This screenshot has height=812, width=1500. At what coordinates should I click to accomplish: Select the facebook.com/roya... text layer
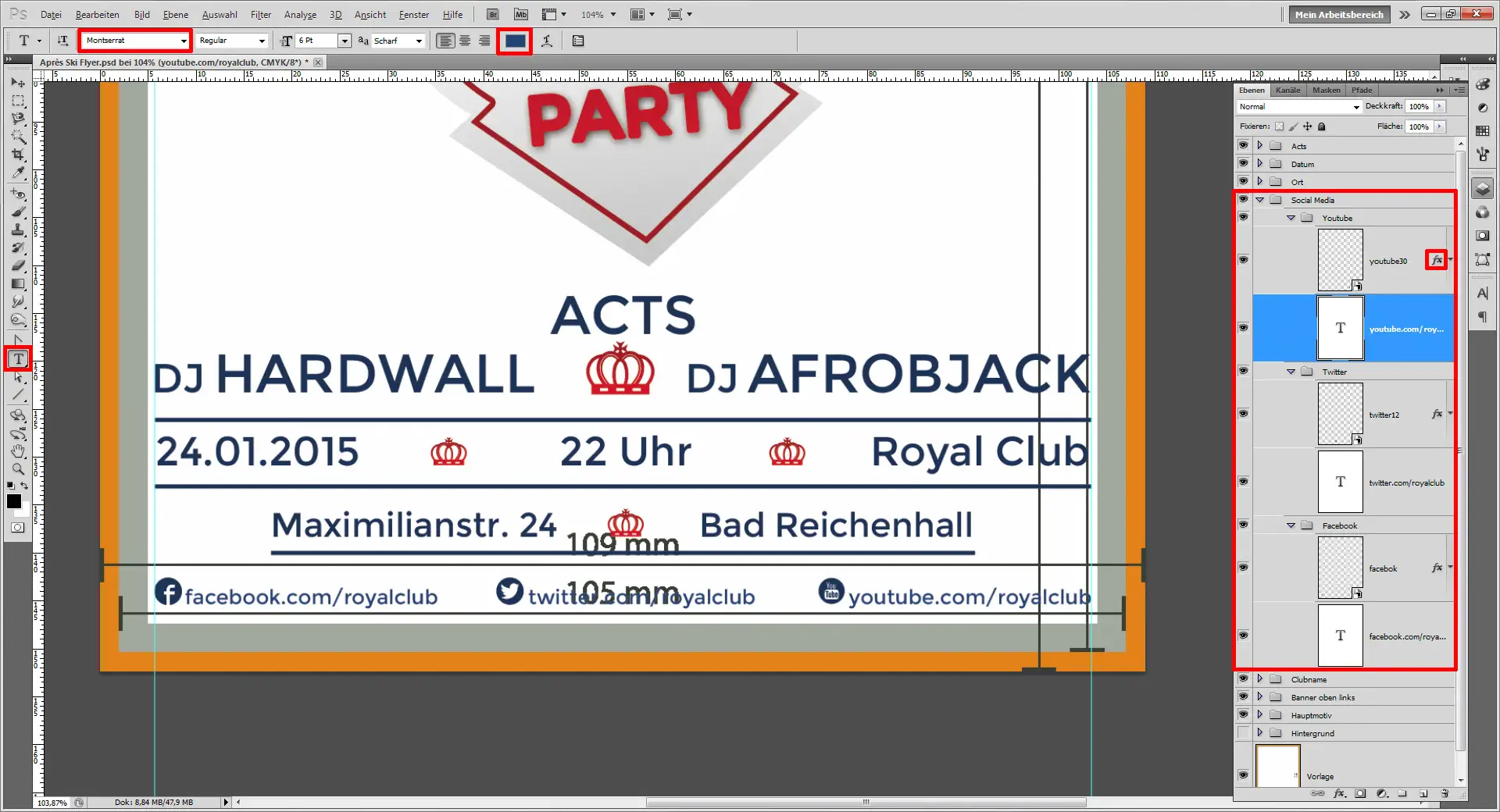pyautogui.click(x=1406, y=636)
